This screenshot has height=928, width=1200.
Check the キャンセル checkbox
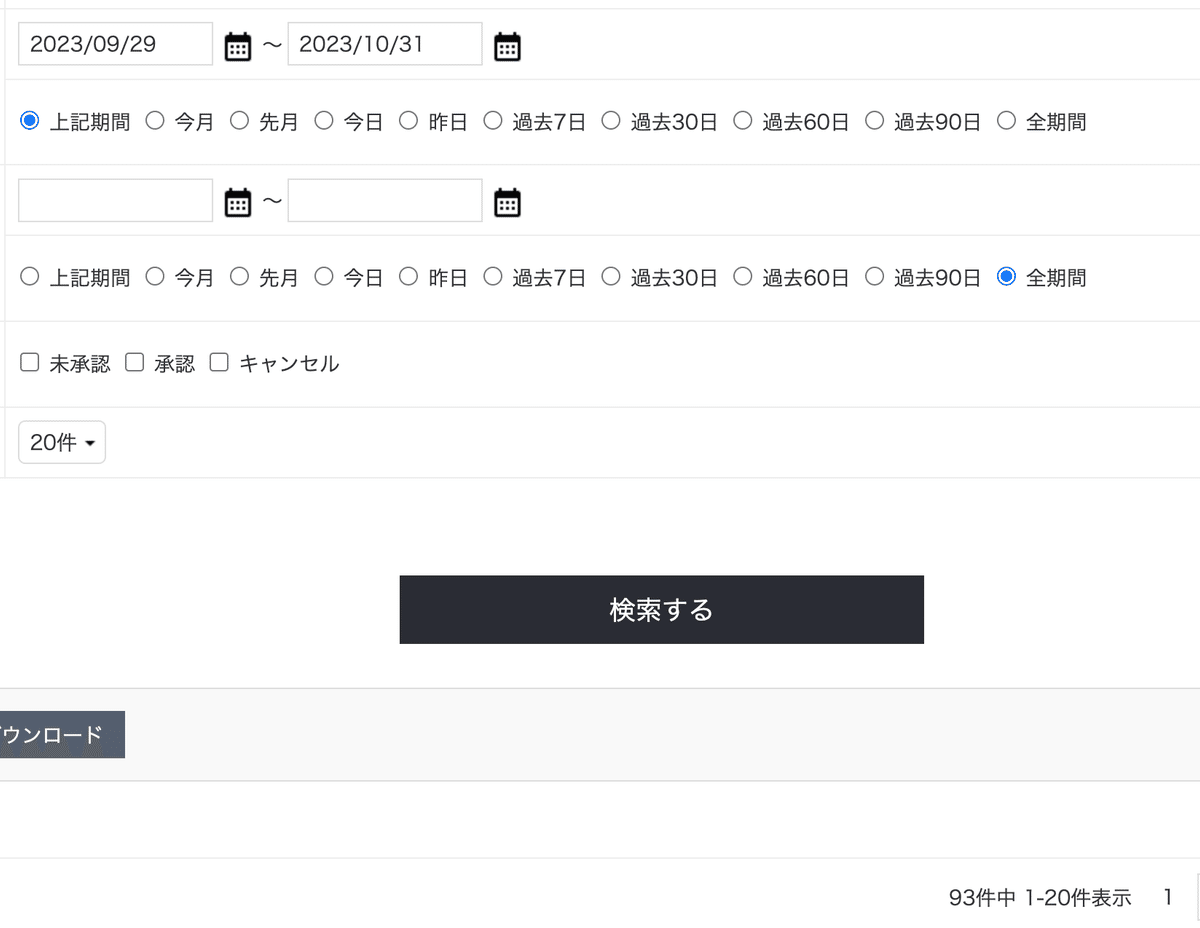tap(218, 362)
